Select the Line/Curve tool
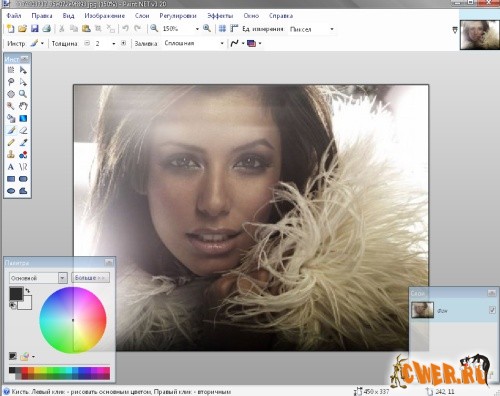Viewport: 500px width, 396px height. [23, 167]
